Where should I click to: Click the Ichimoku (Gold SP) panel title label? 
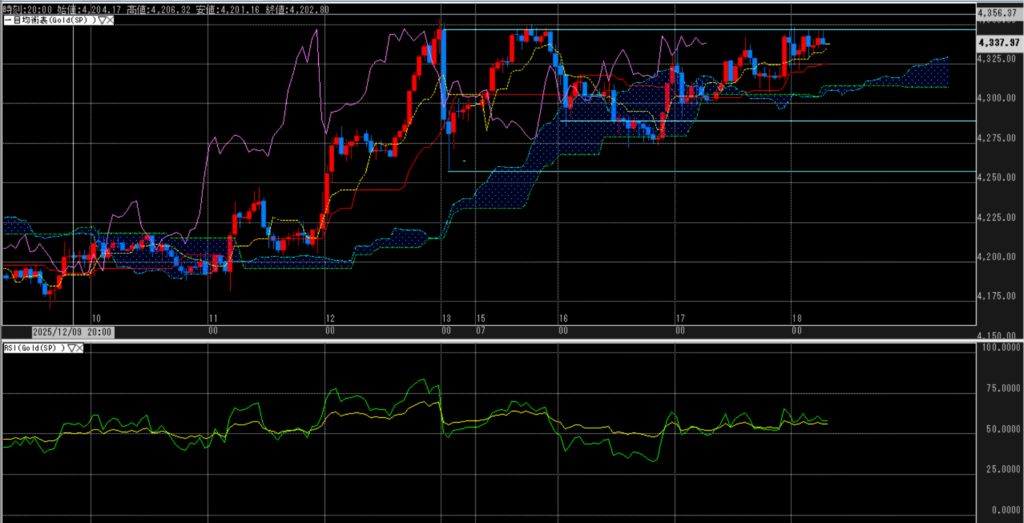[48, 19]
